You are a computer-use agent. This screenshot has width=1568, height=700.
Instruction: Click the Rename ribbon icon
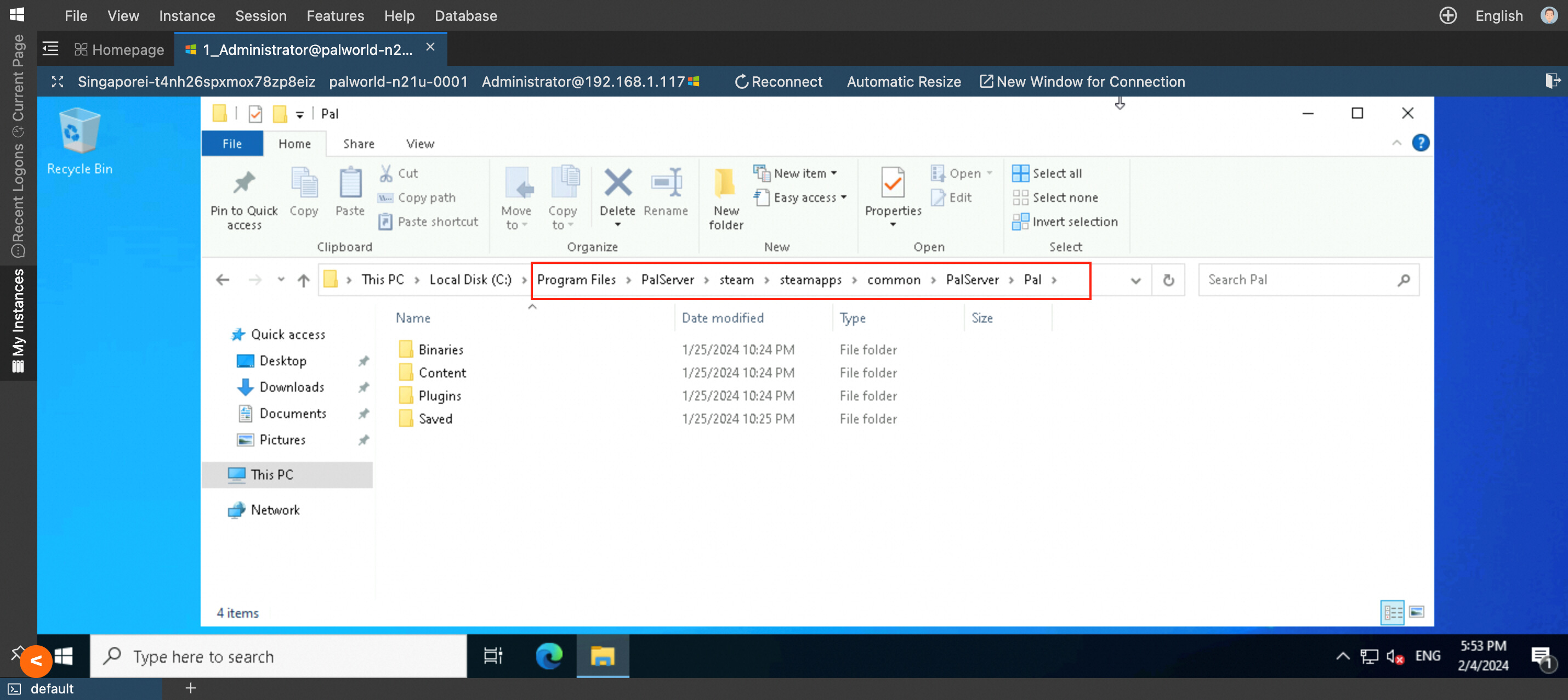pyautogui.click(x=666, y=182)
